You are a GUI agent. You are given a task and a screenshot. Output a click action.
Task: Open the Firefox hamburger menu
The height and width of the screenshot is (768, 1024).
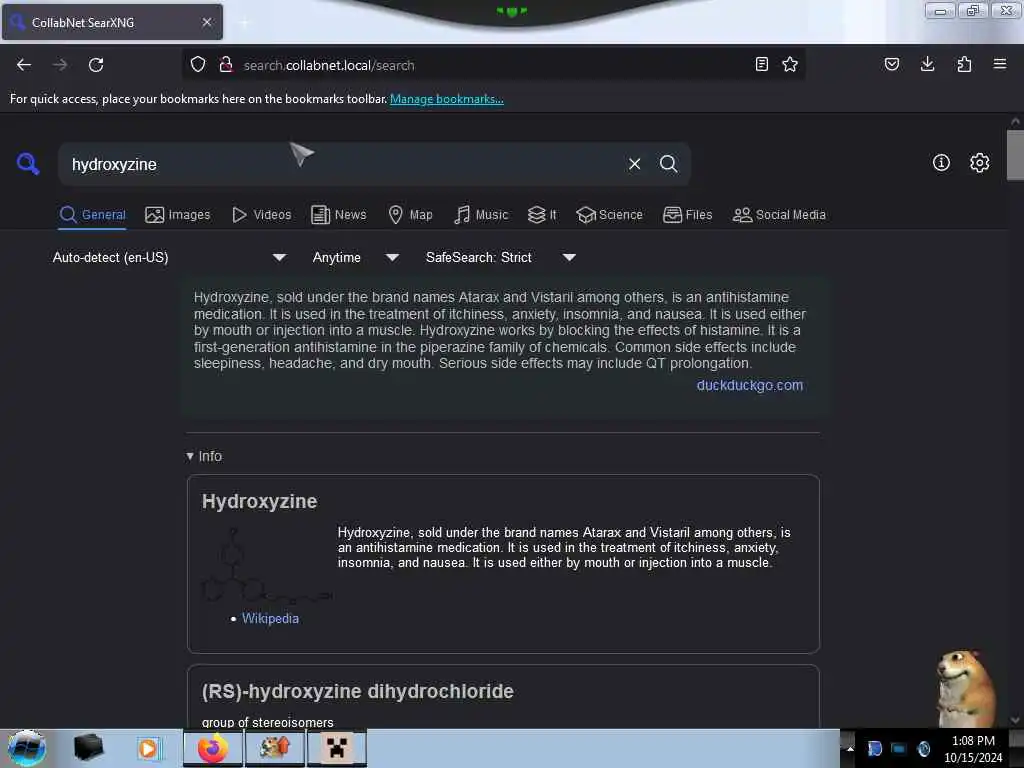1000,64
